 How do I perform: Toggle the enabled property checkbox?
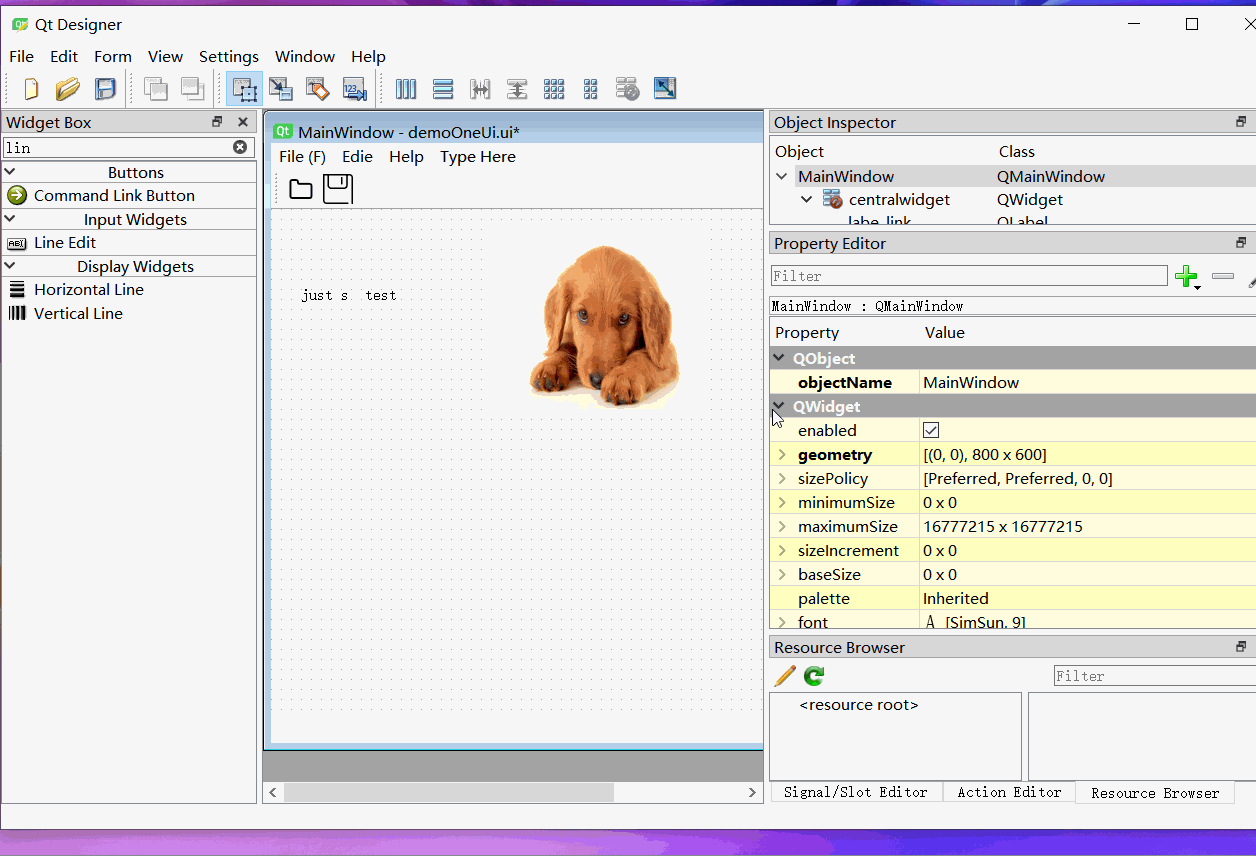[931, 430]
